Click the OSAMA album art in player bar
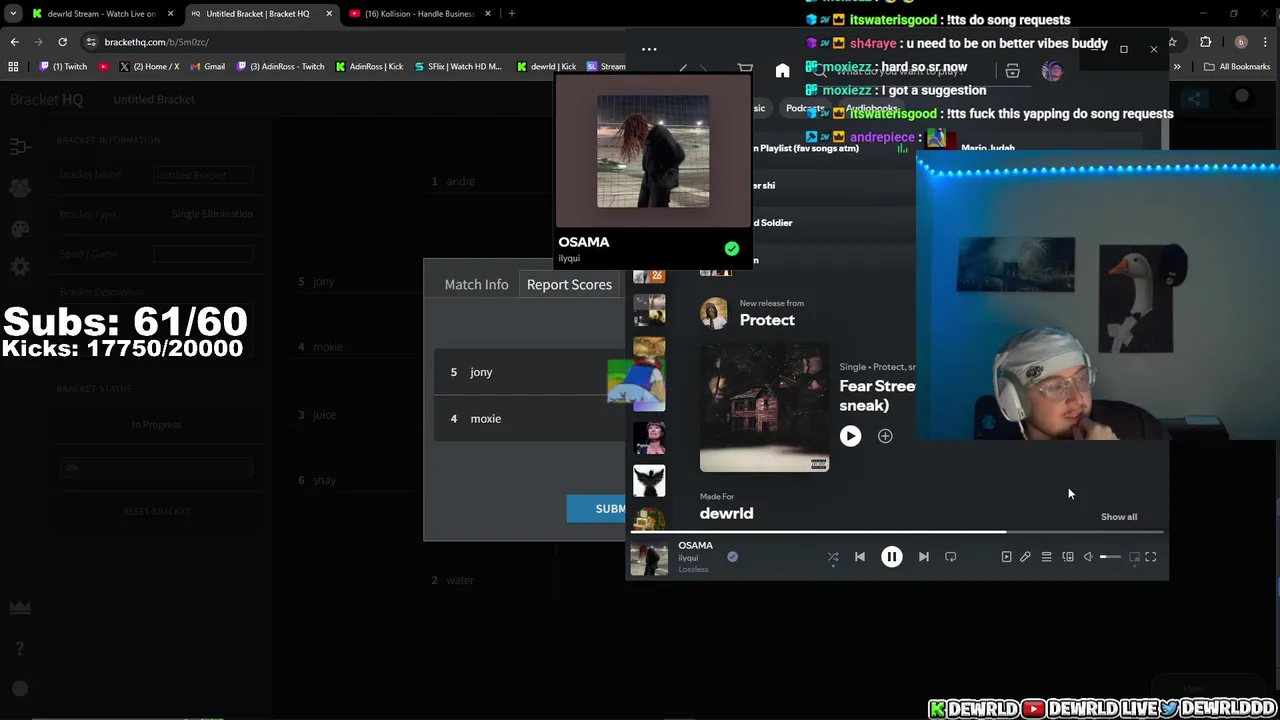Image resolution: width=1280 pixels, height=720 pixels. coord(649,558)
